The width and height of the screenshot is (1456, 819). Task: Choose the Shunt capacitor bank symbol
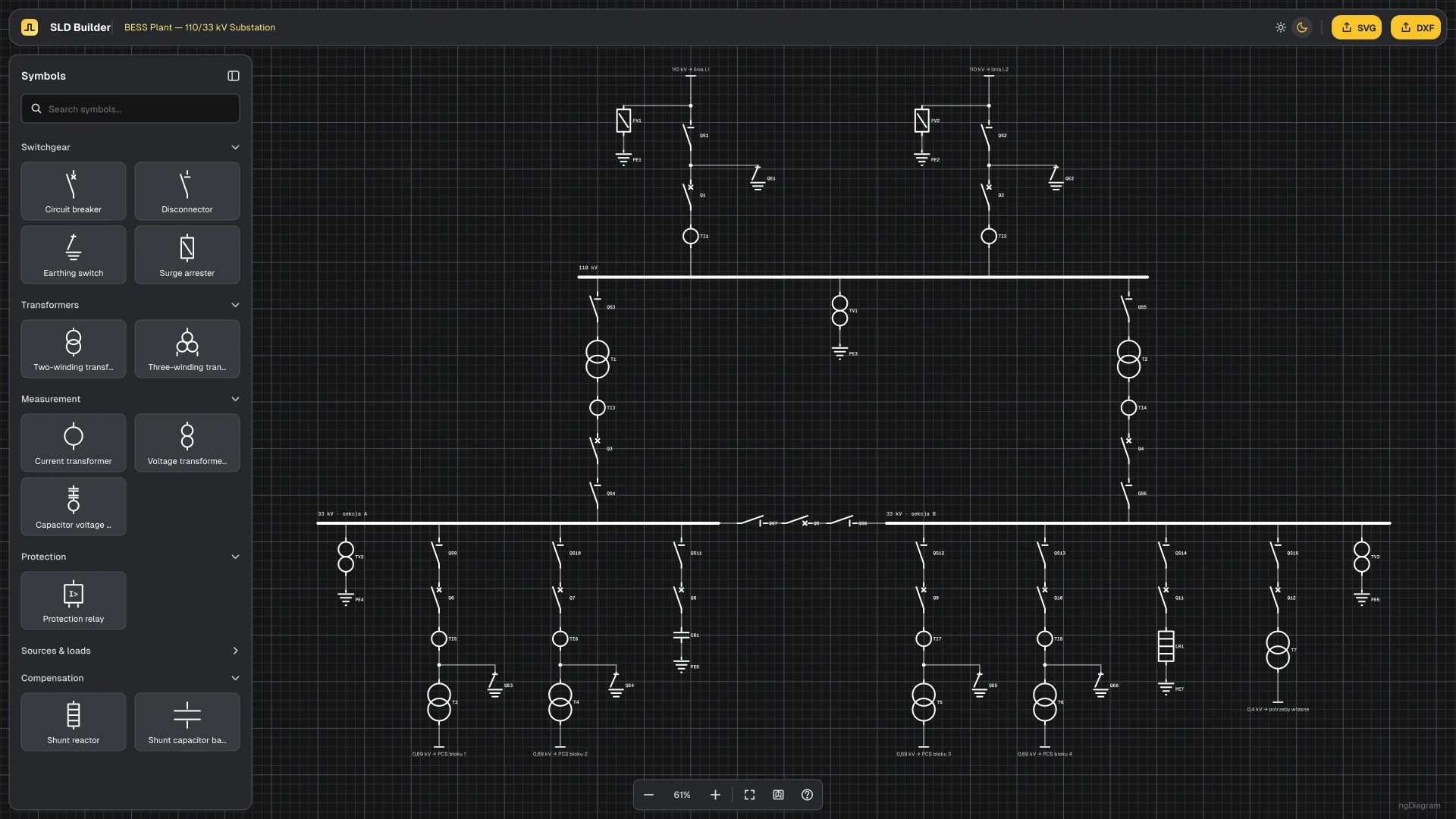(187, 722)
